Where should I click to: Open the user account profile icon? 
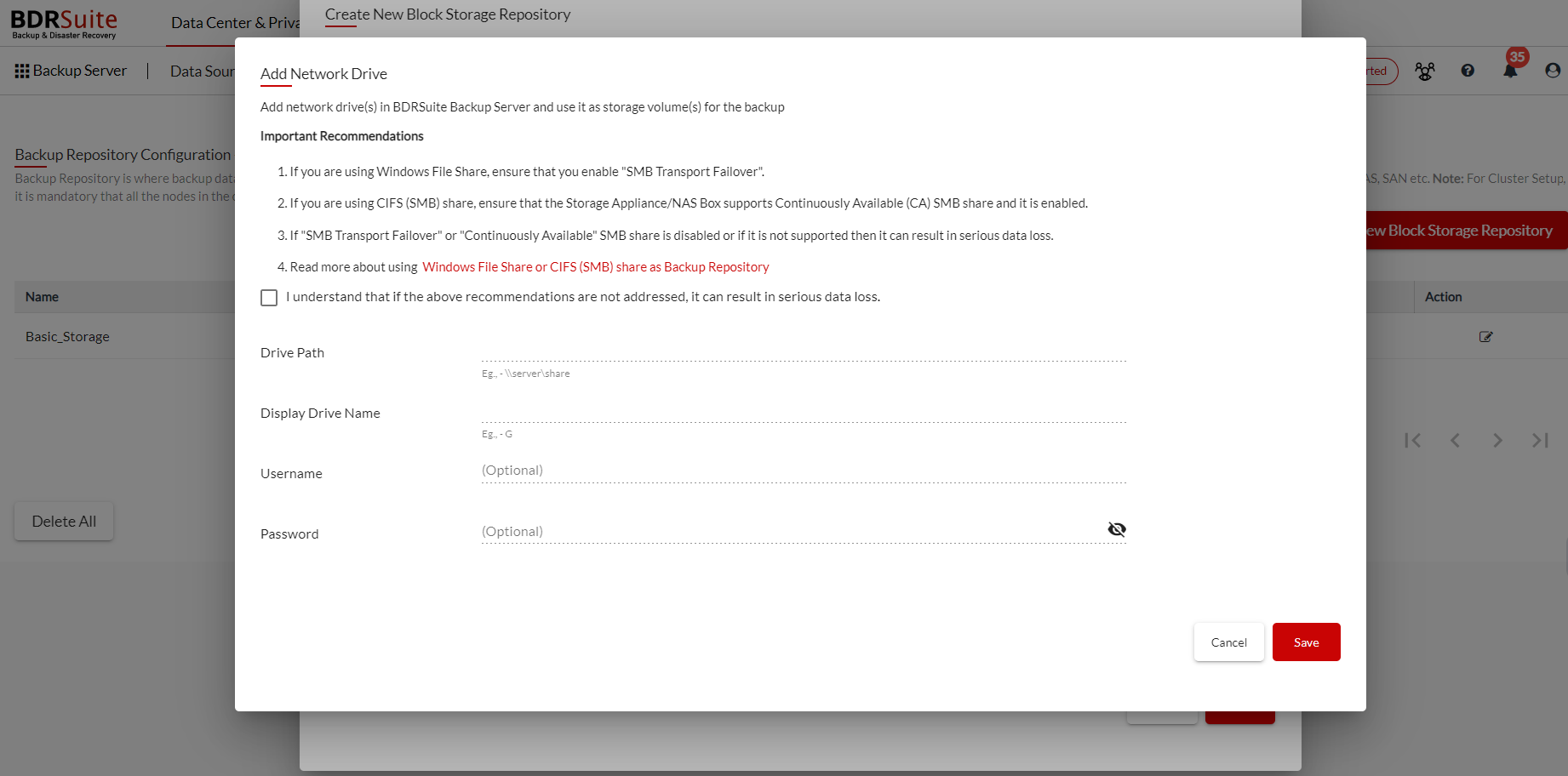(x=1553, y=71)
